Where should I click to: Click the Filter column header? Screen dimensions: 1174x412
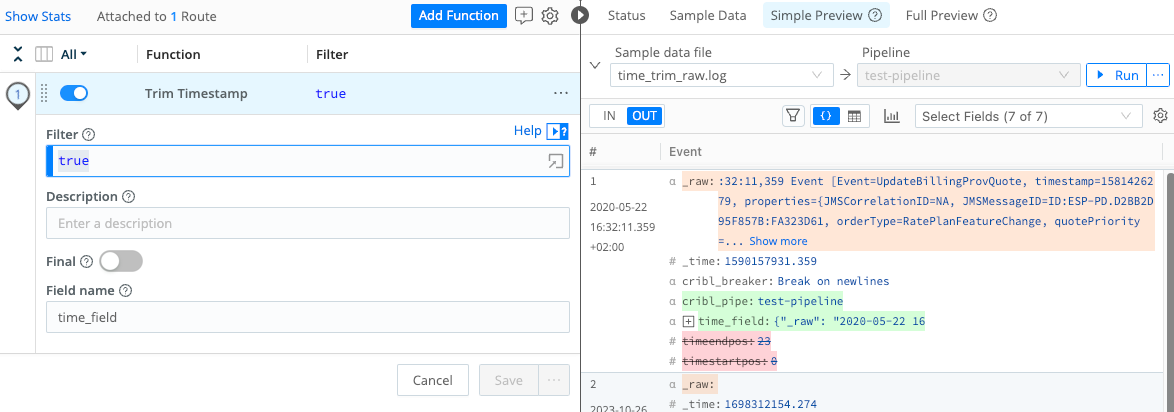332,54
